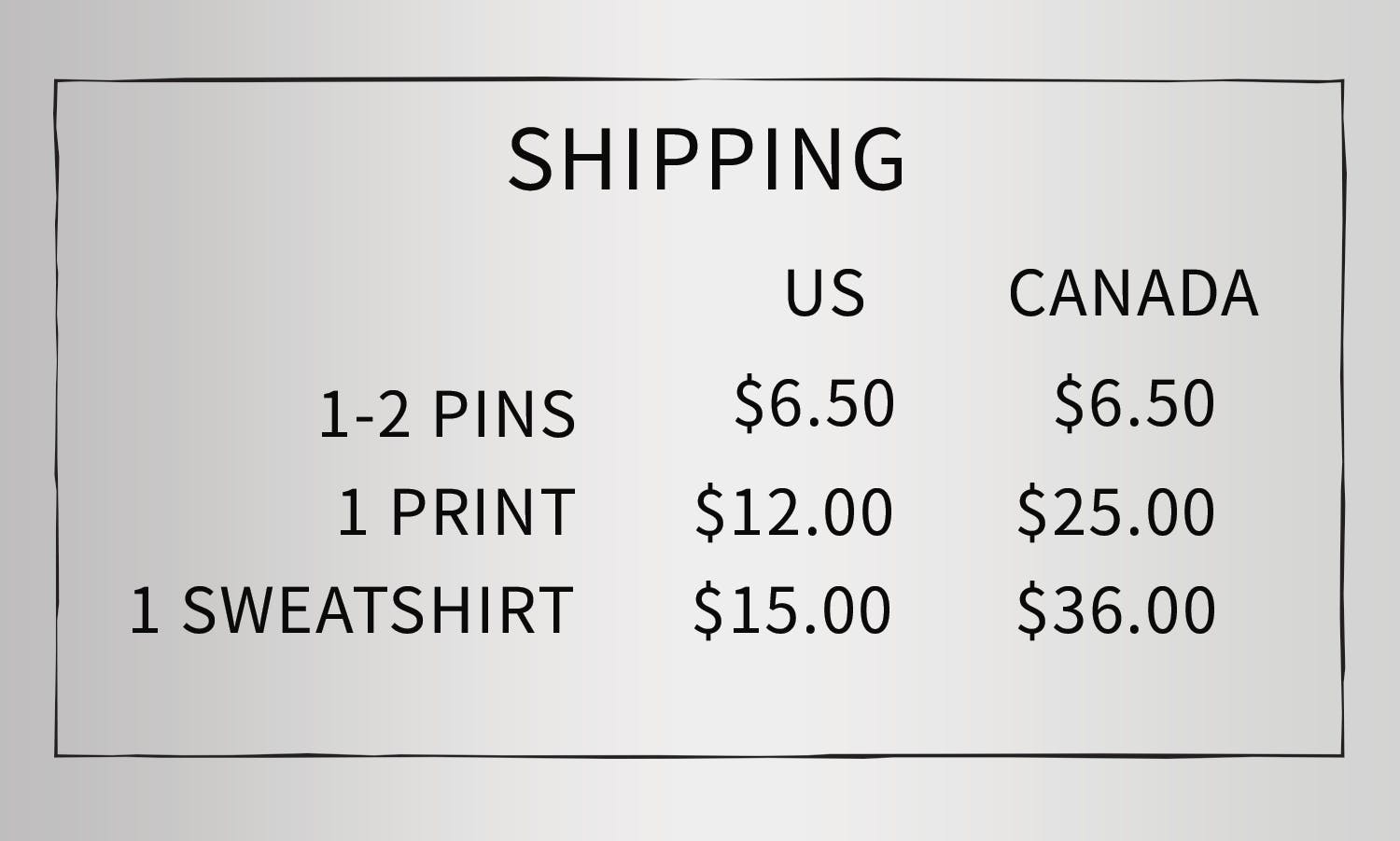Click the Canada pins price $6.50
1400x841 pixels.
click(x=1134, y=403)
